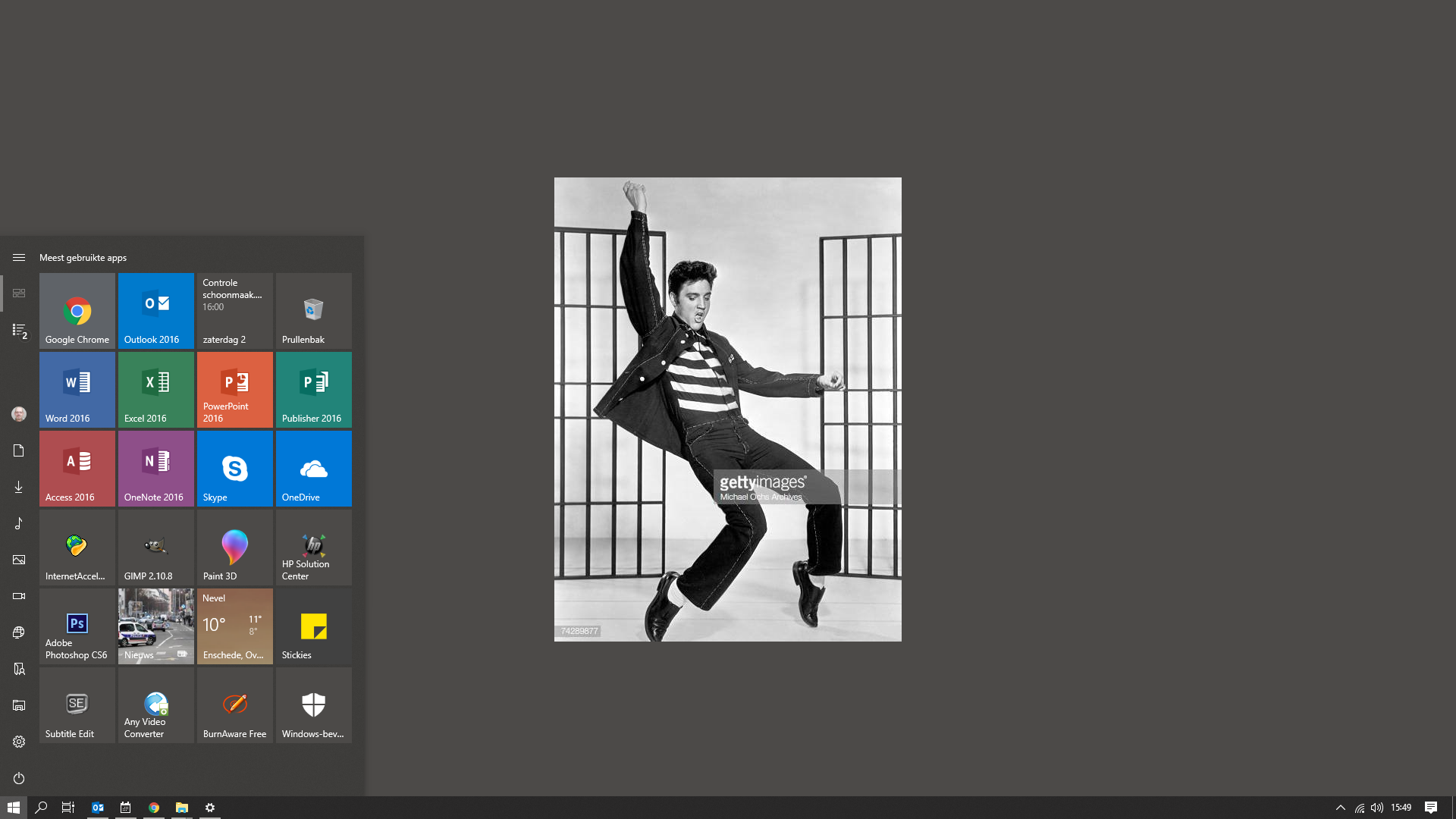
Task: Switch to all apps list view
Action: coord(19,331)
